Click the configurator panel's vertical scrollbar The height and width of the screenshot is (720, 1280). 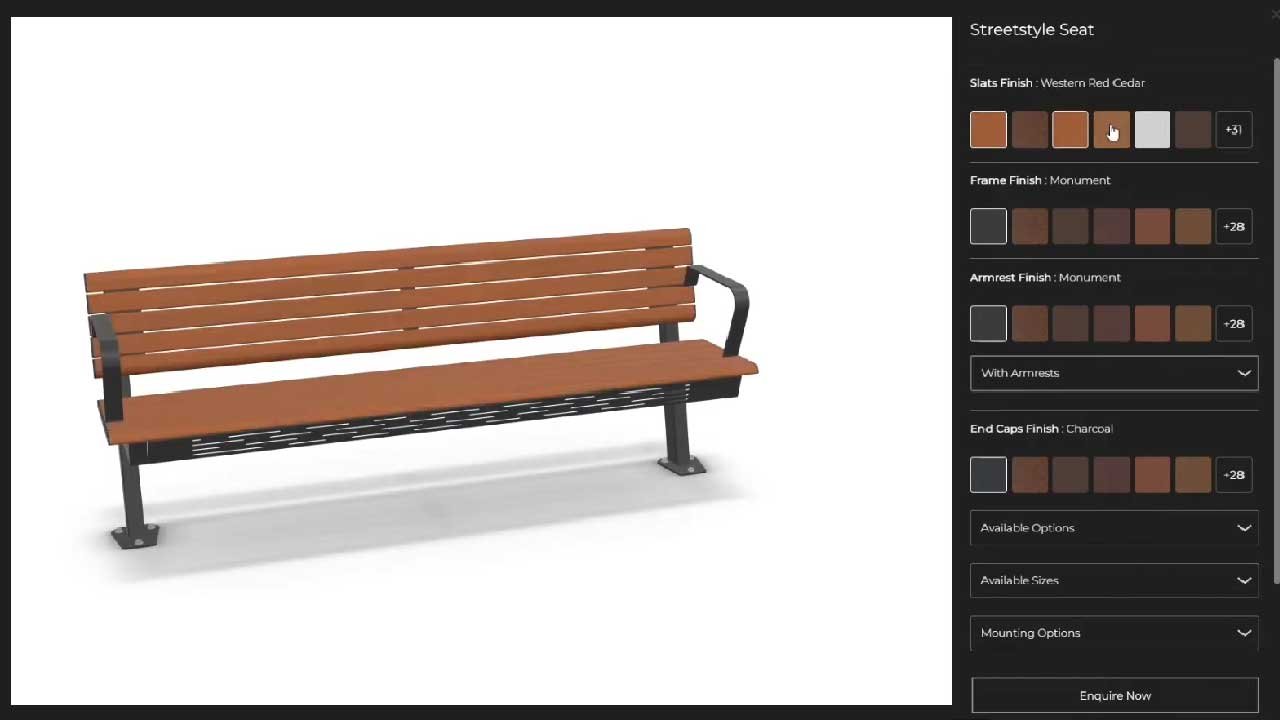(x=1275, y=320)
